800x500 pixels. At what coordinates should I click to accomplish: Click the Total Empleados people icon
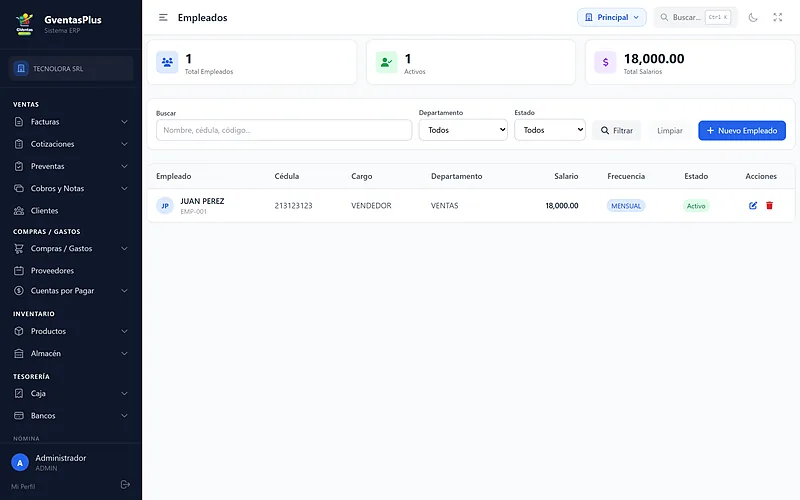tap(167, 62)
